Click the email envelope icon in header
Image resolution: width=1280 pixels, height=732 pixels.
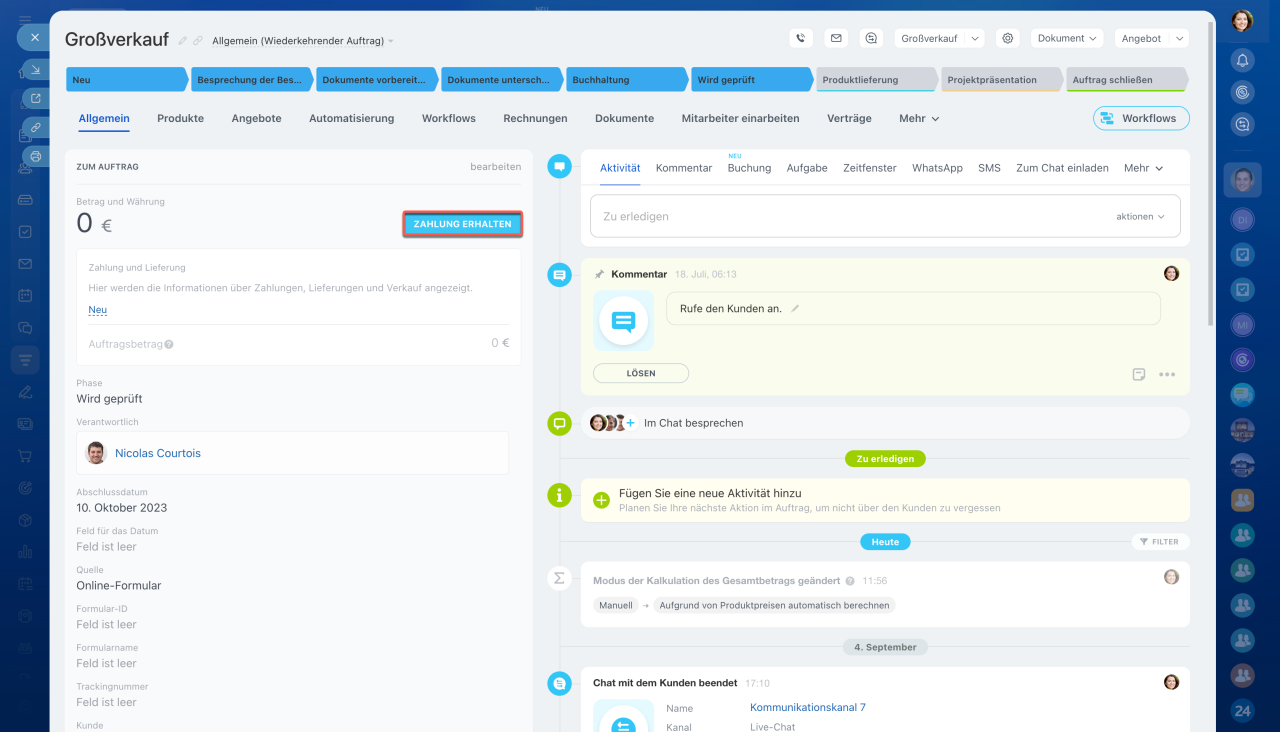(x=836, y=38)
